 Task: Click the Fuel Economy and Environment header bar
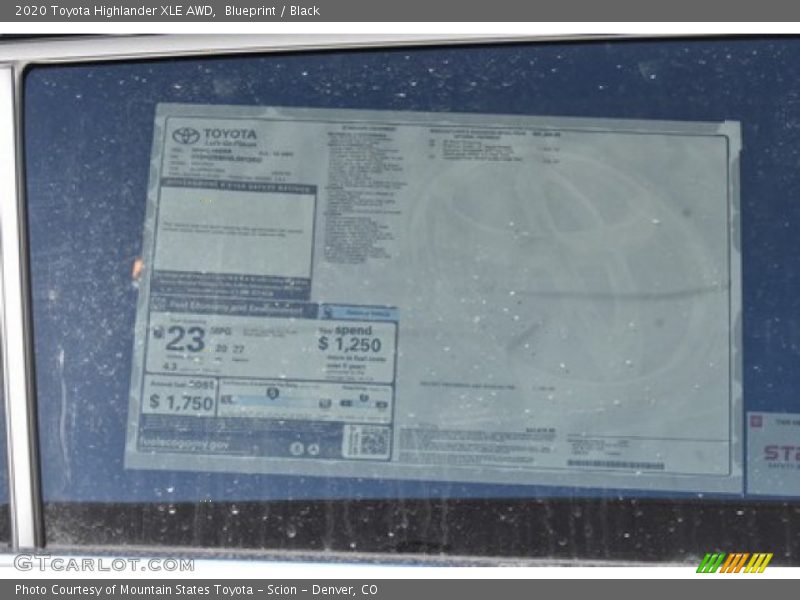(235, 307)
